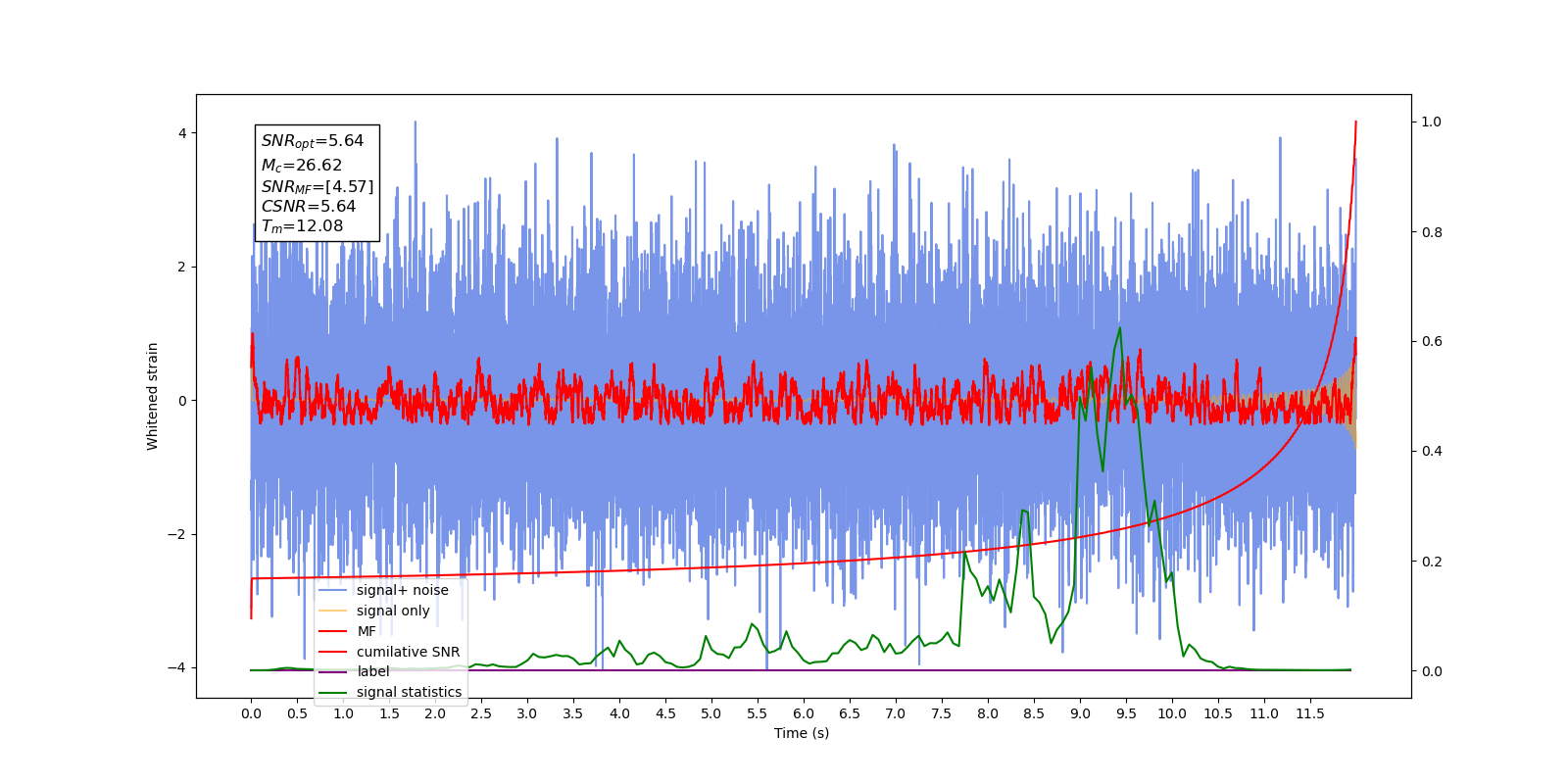Click the green signal statistics peak near 9.5 s

point(1119,328)
